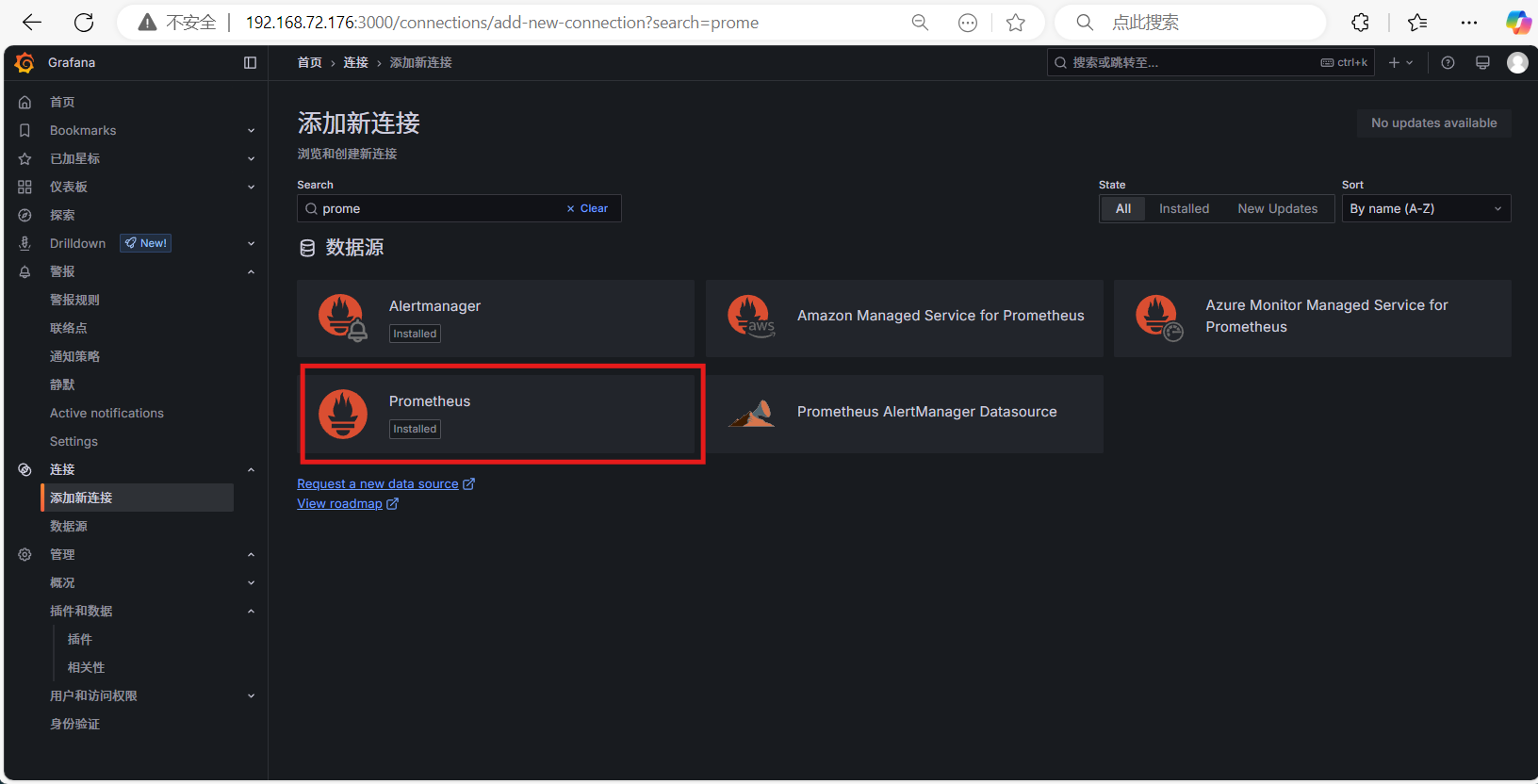Select the All state filter
Viewport: 1538px width, 784px height.
click(1123, 208)
